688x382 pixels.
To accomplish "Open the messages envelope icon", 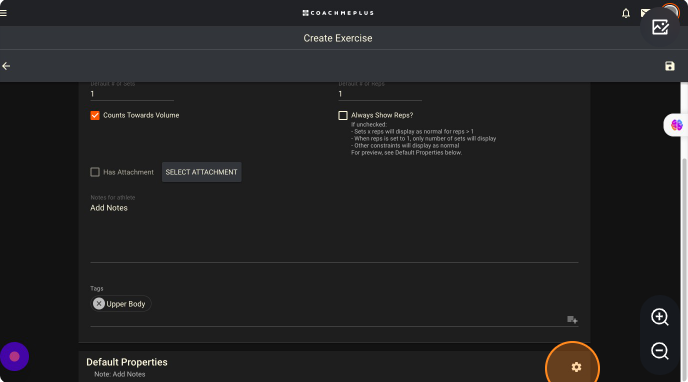I will tap(645, 13).
